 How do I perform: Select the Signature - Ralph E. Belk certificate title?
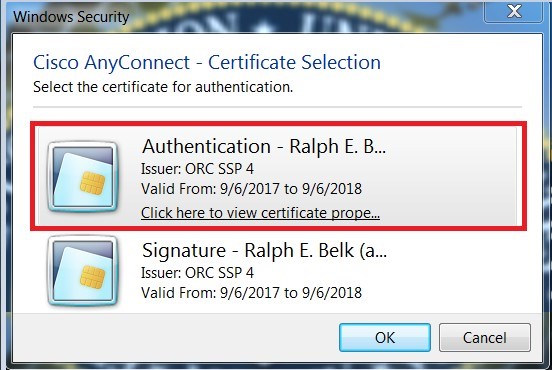point(264,251)
